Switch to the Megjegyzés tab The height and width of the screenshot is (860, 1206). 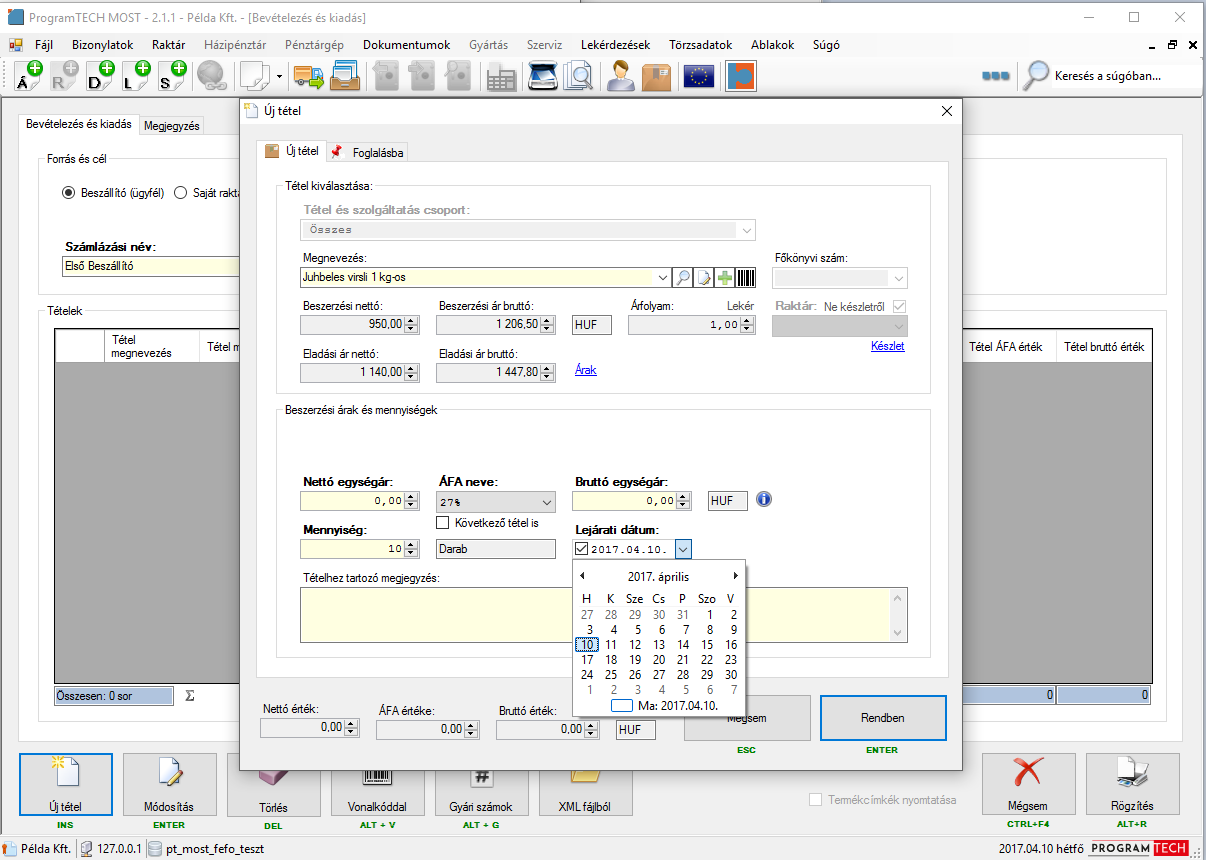[x=172, y=126]
